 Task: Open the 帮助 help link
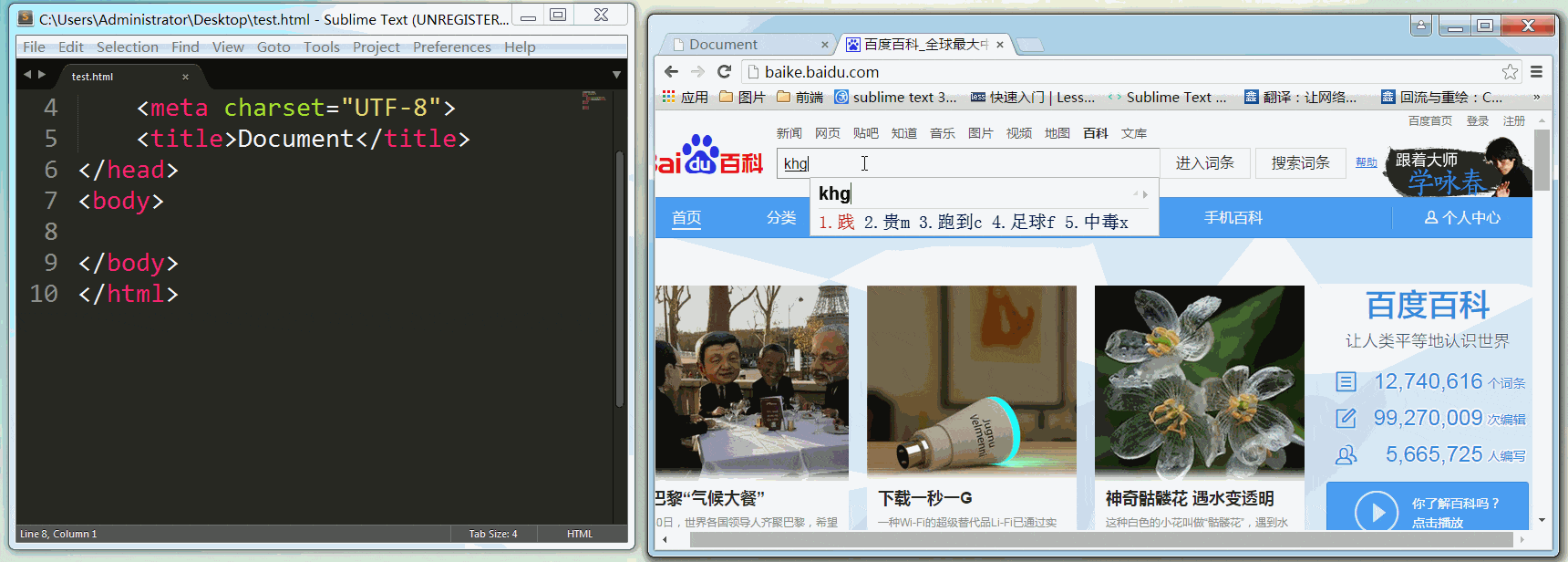[1366, 162]
